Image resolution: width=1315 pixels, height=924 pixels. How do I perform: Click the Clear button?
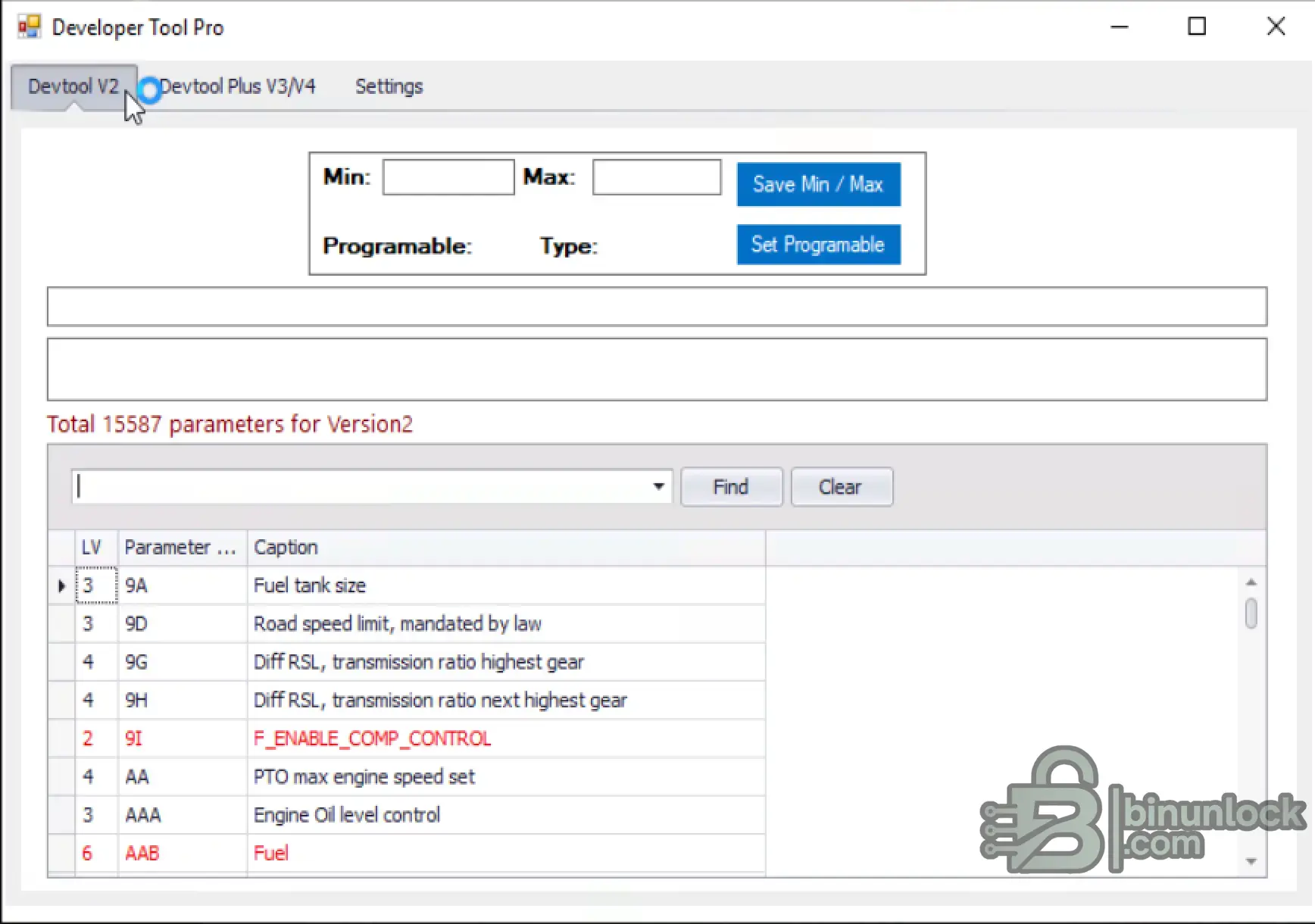point(842,487)
